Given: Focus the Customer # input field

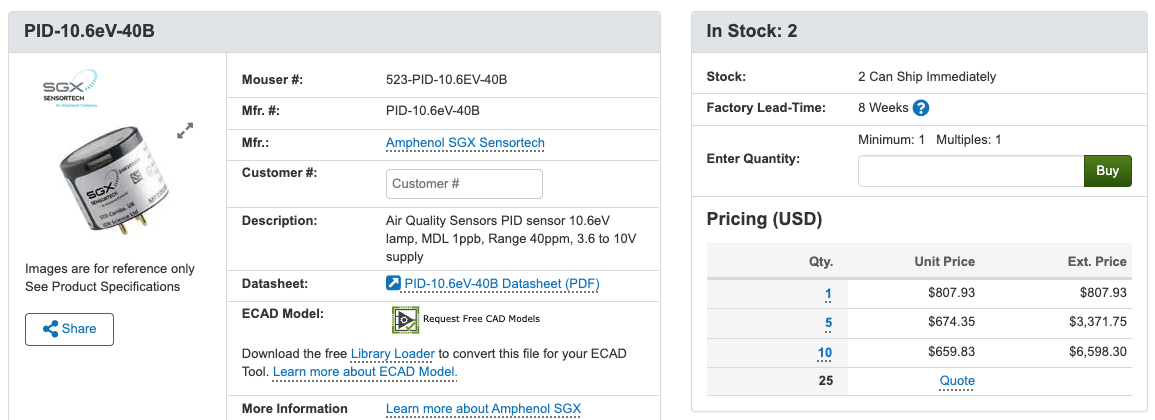Looking at the screenshot, I should tap(464, 183).
